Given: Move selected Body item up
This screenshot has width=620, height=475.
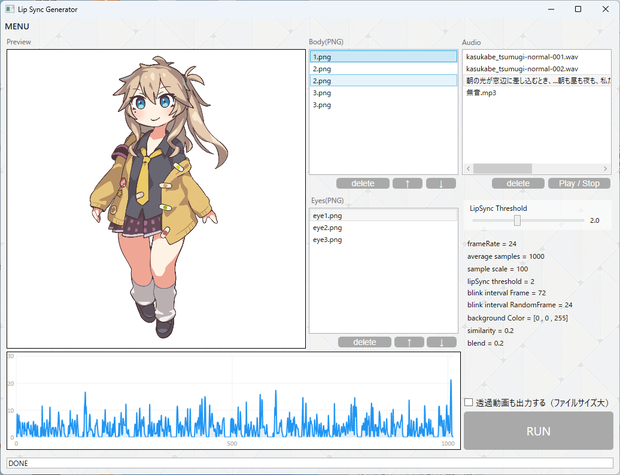Looking at the screenshot, I should (407, 184).
